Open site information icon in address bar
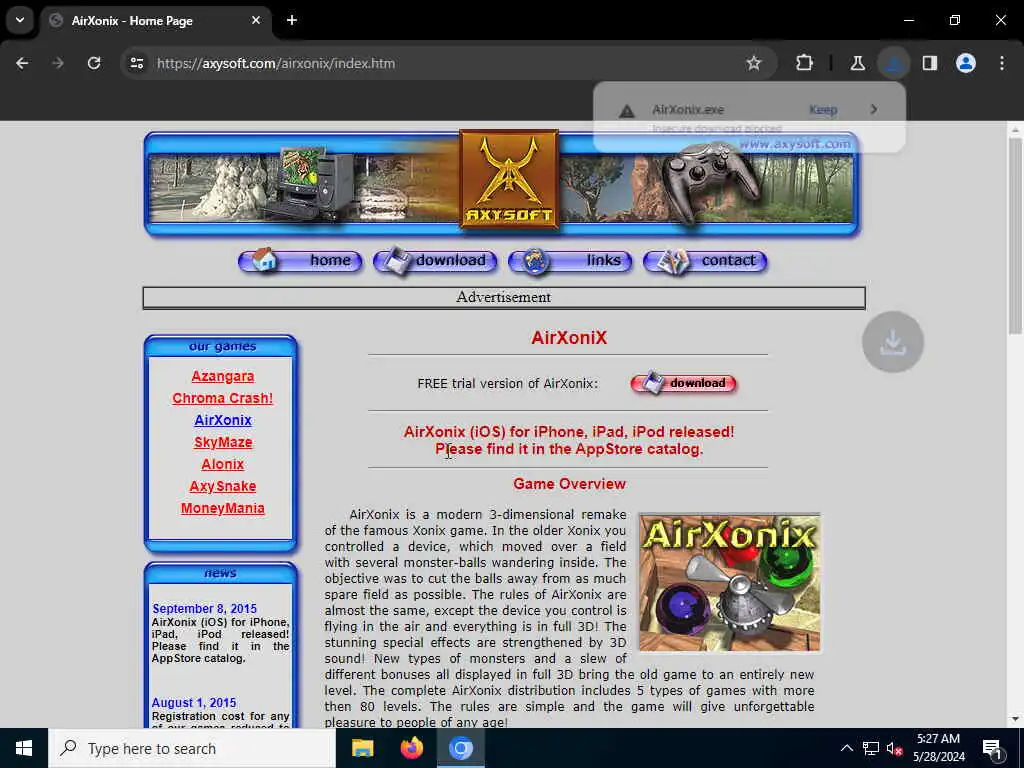The height and width of the screenshot is (768, 1024). (137, 63)
